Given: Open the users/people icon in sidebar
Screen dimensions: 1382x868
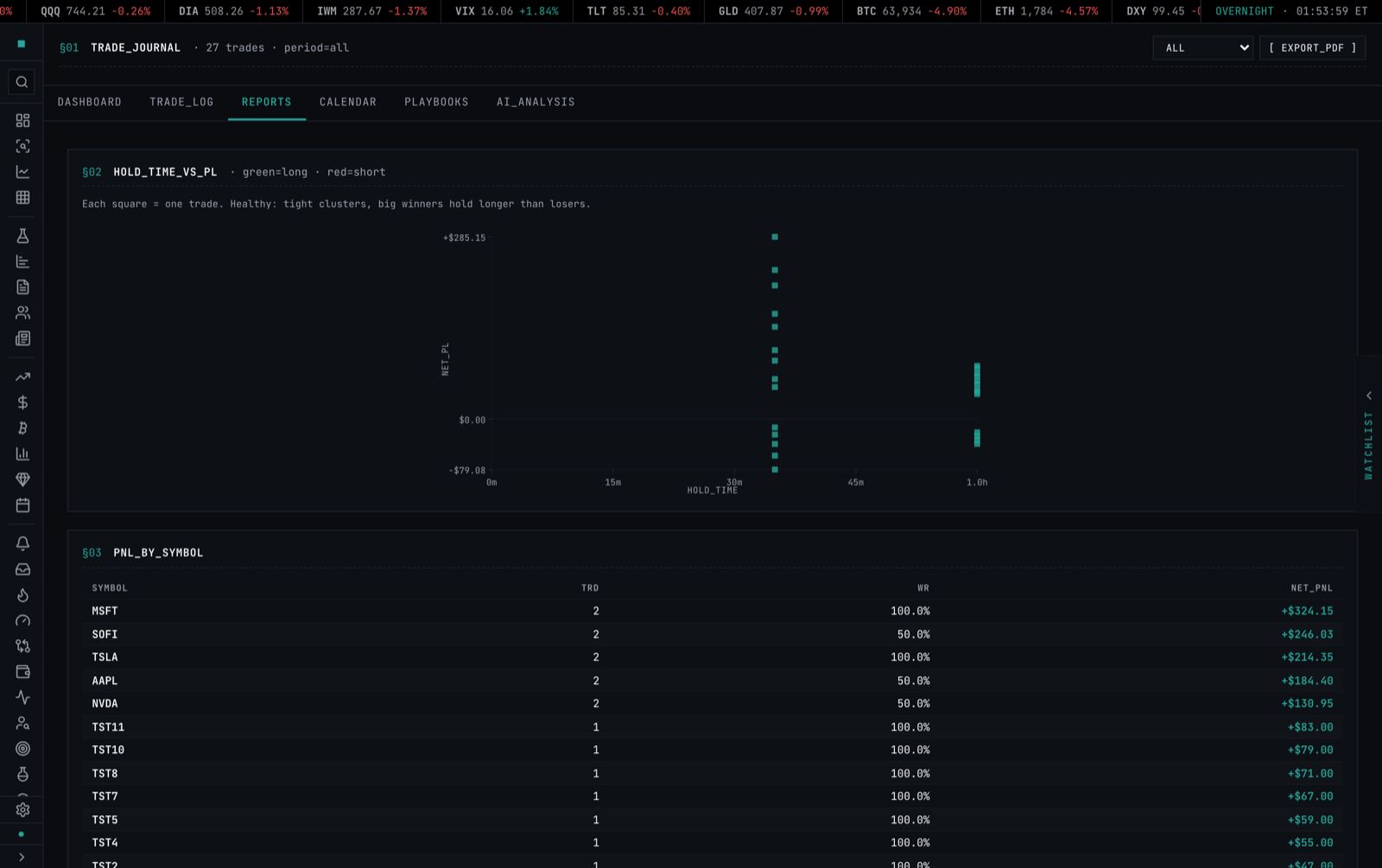Looking at the screenshot, I should (22, 313).
